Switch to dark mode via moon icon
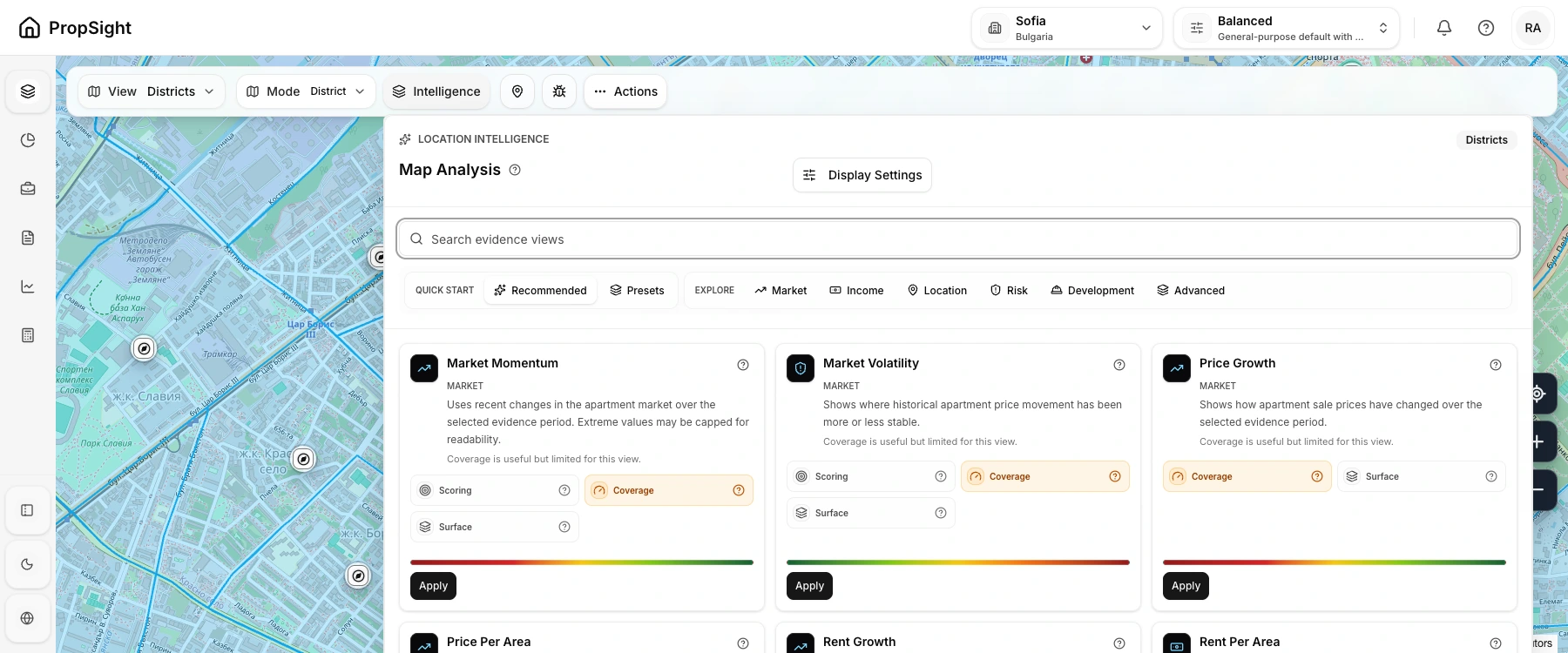1568x653 pixels. coord(27,564)
